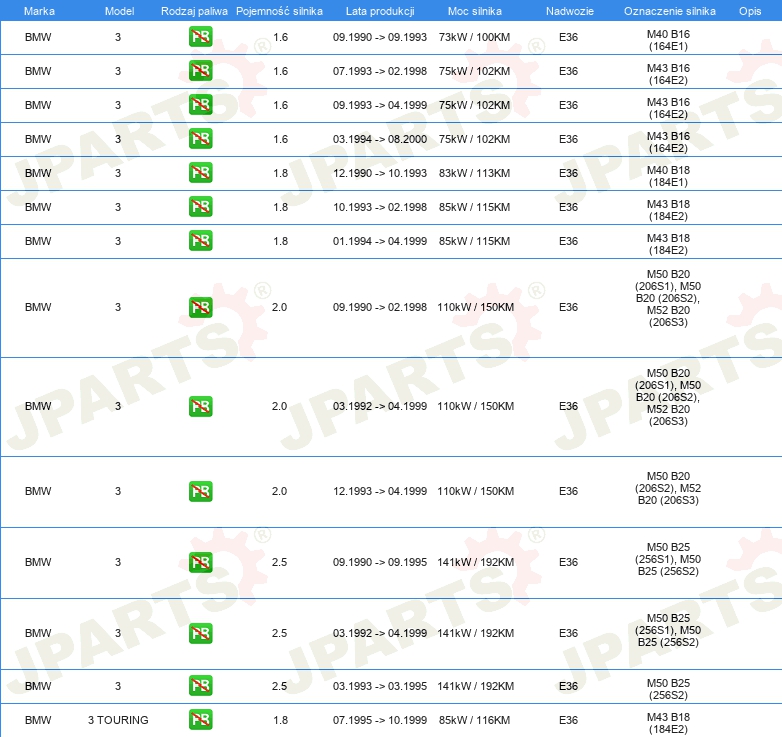Click petrol icon in 03.1993 -> 03.1995 row
The image size is (782, 737).
[x=200, y=686]
